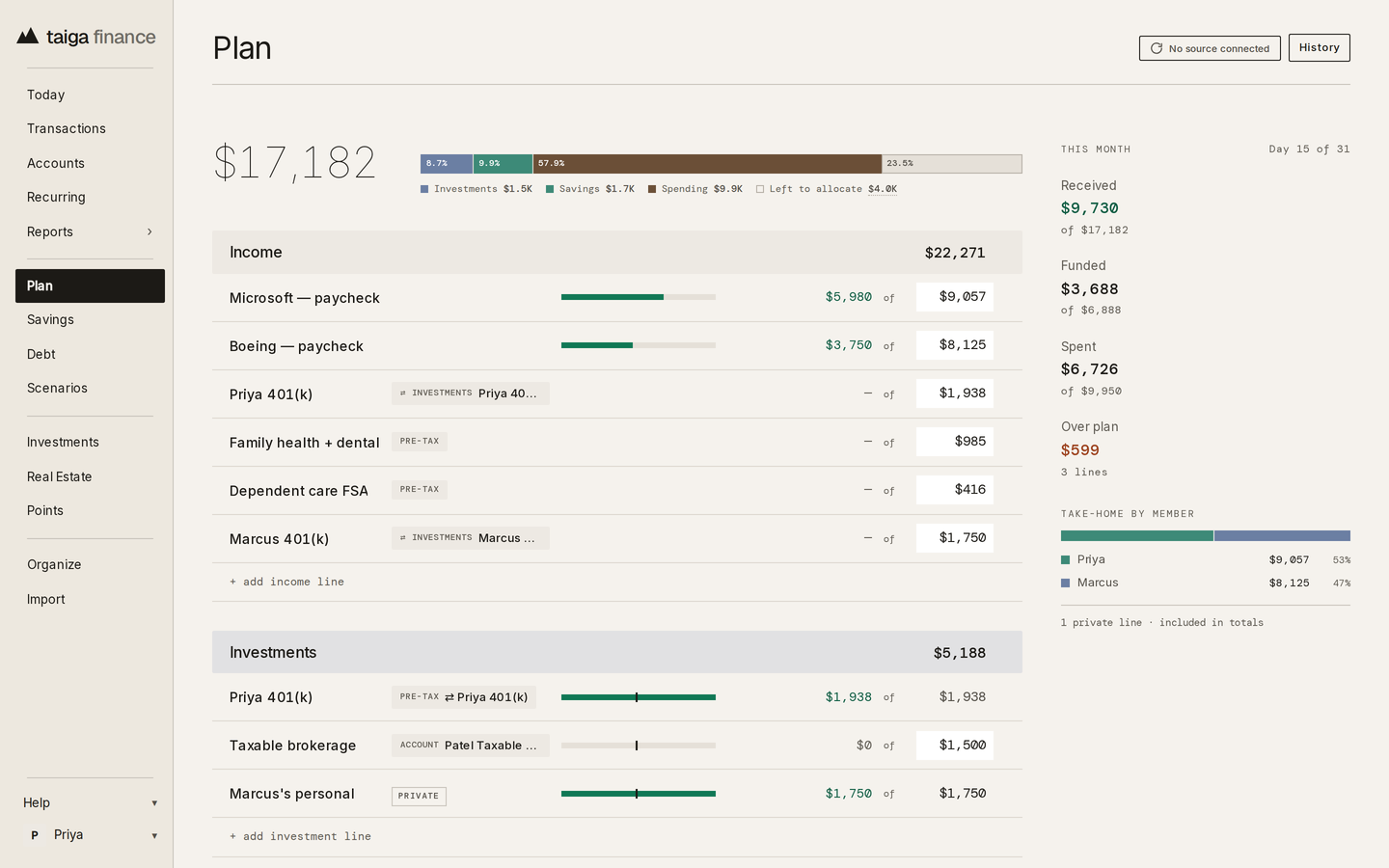Click the Taxable brokerage progress bar
The height and width of the screenshot is (868, 1389).
[x=639, y=746]
